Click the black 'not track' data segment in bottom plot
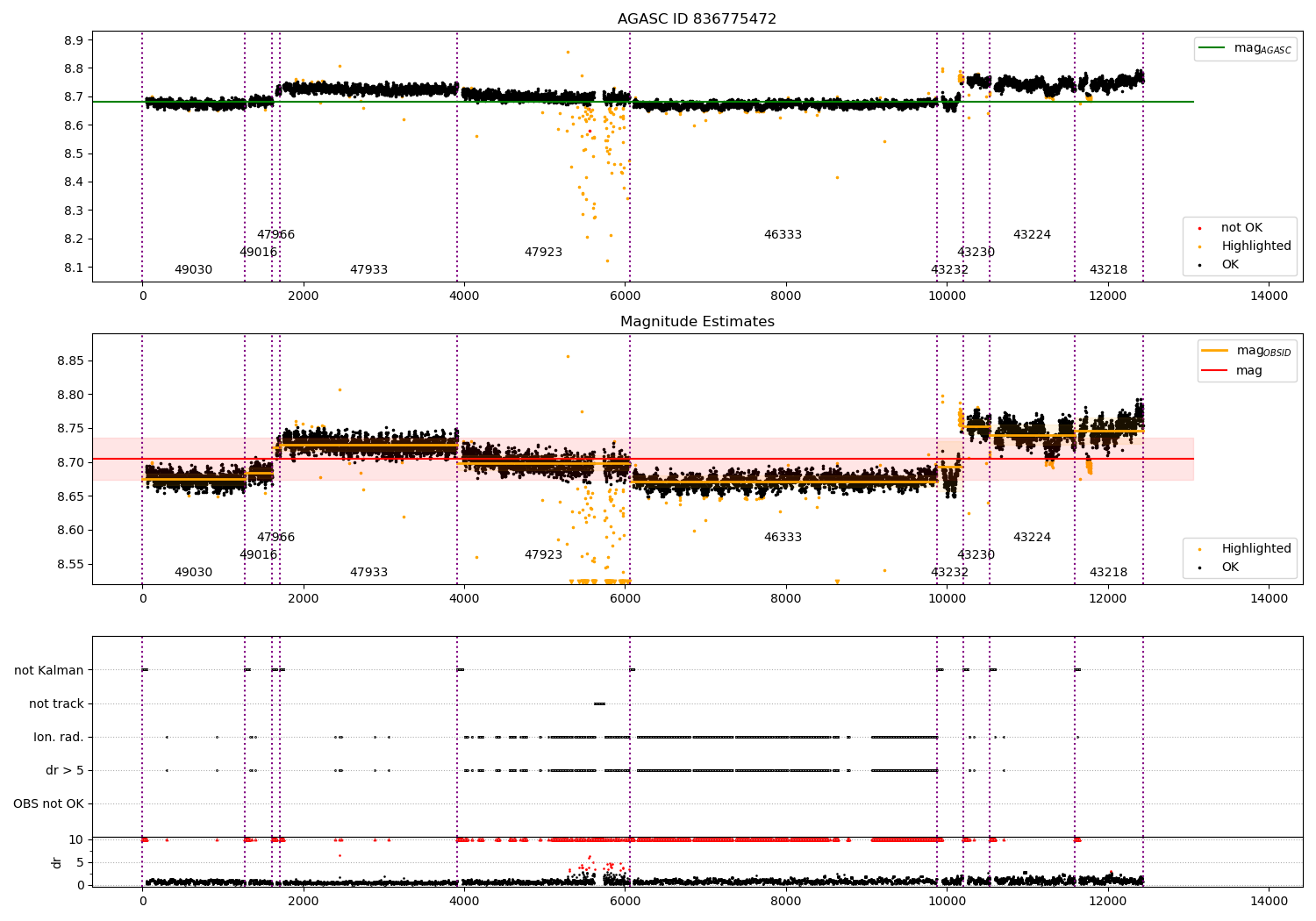The image size is (1316, 921). (x=599, y=703)
